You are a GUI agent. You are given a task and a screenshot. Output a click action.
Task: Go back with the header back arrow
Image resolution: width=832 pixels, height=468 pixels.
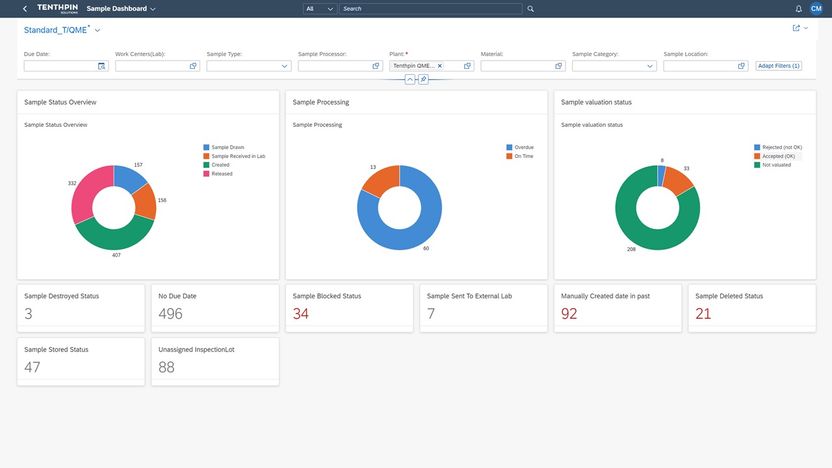[24, 8]
